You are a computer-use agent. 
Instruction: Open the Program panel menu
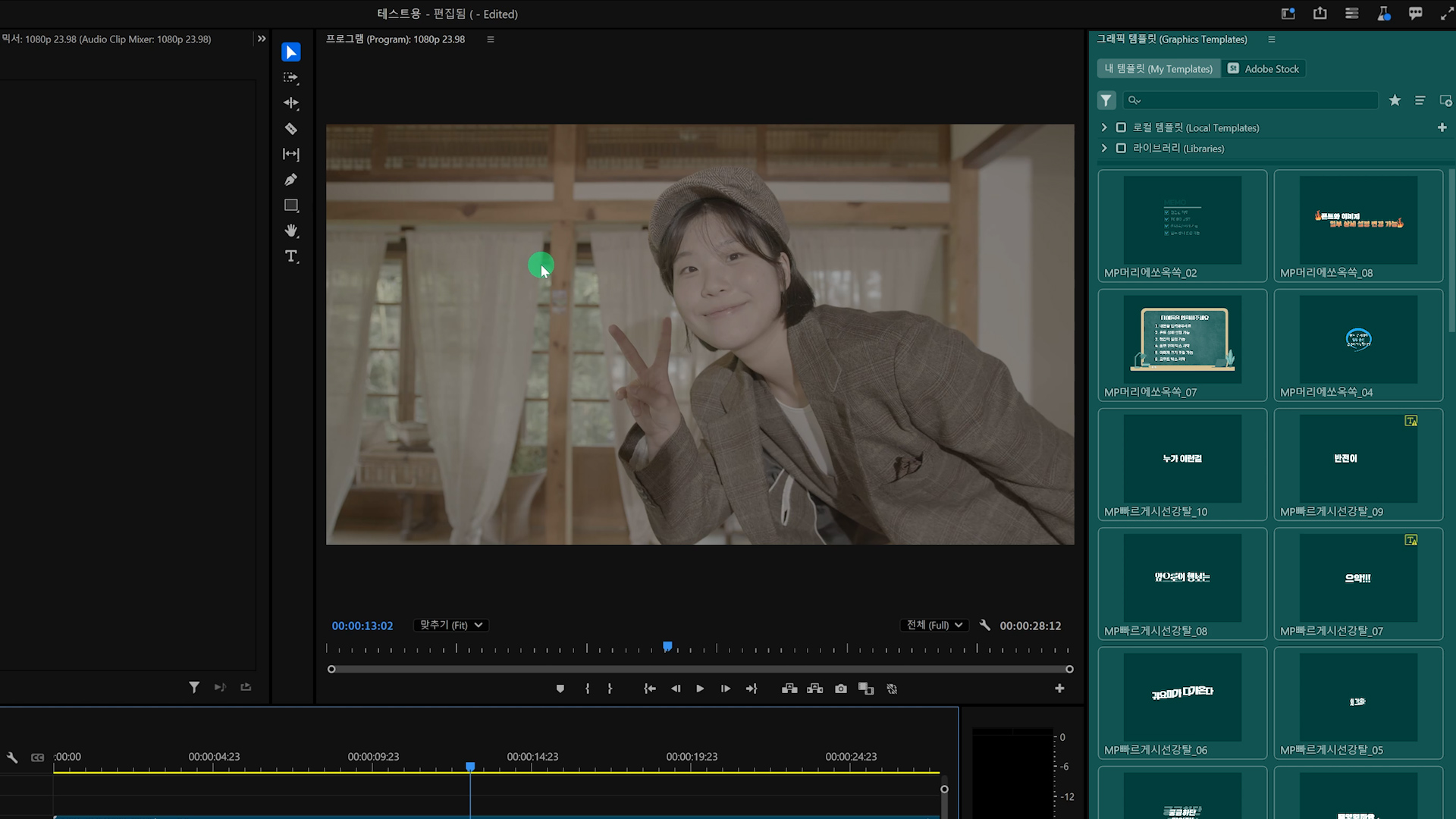pyautogui.click(x=491, y=39)
